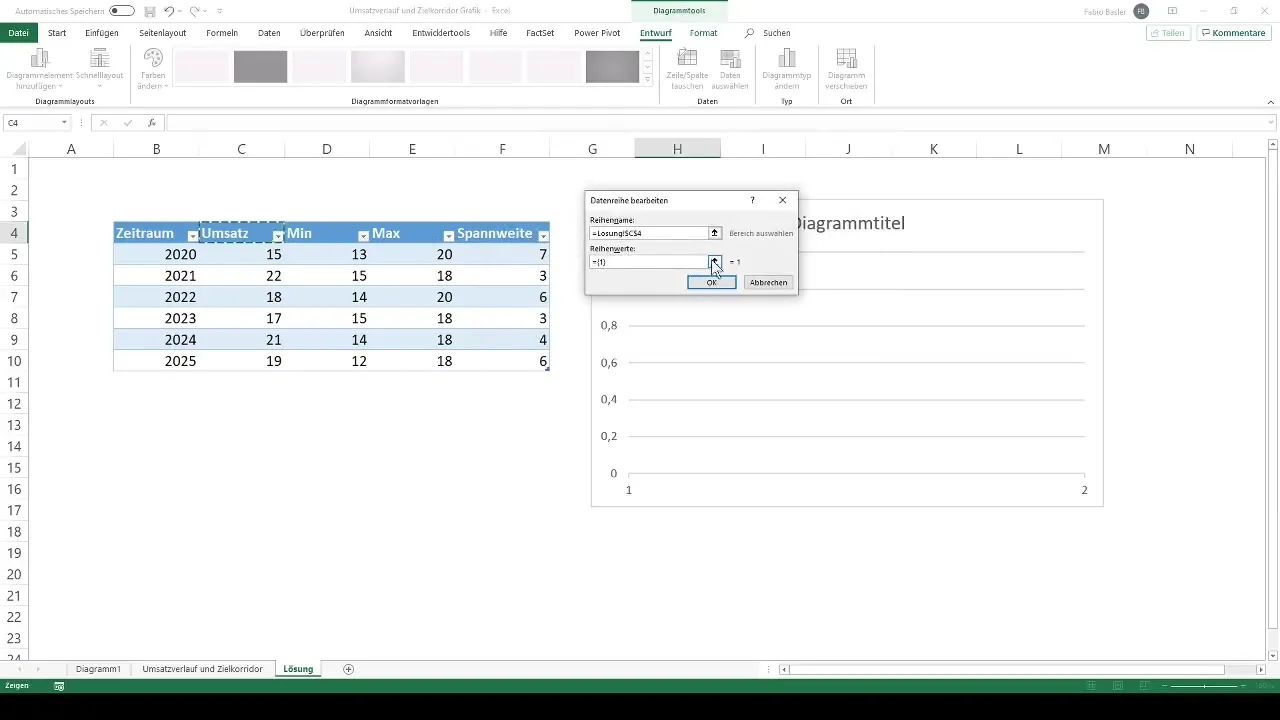This screenshot has width=1280, height=720.
Task: Click the Fabio Basler account avatar
Action: (1141, 11)
